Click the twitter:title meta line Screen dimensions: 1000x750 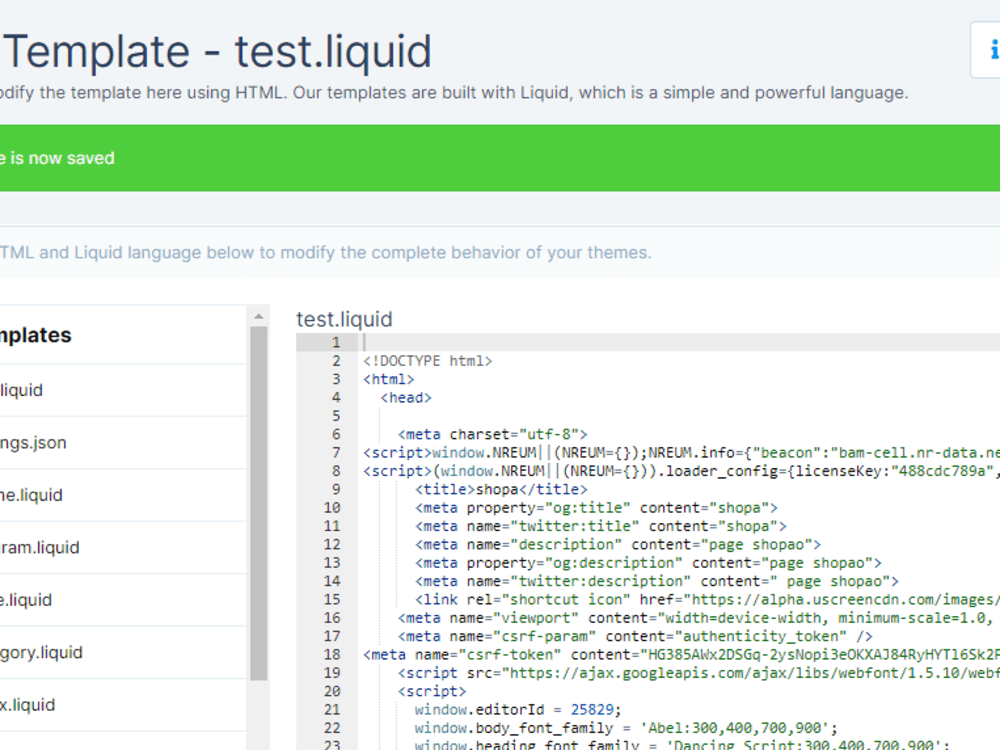600,526
